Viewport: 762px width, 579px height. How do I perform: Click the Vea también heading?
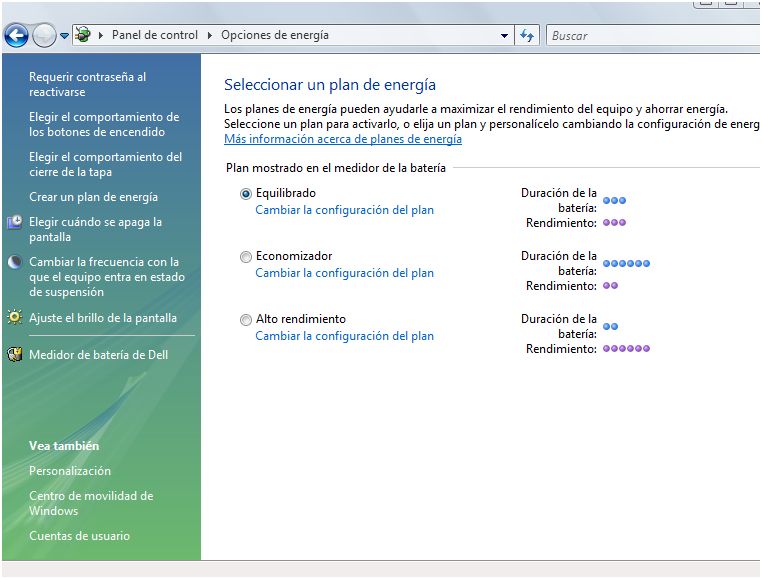64,446
